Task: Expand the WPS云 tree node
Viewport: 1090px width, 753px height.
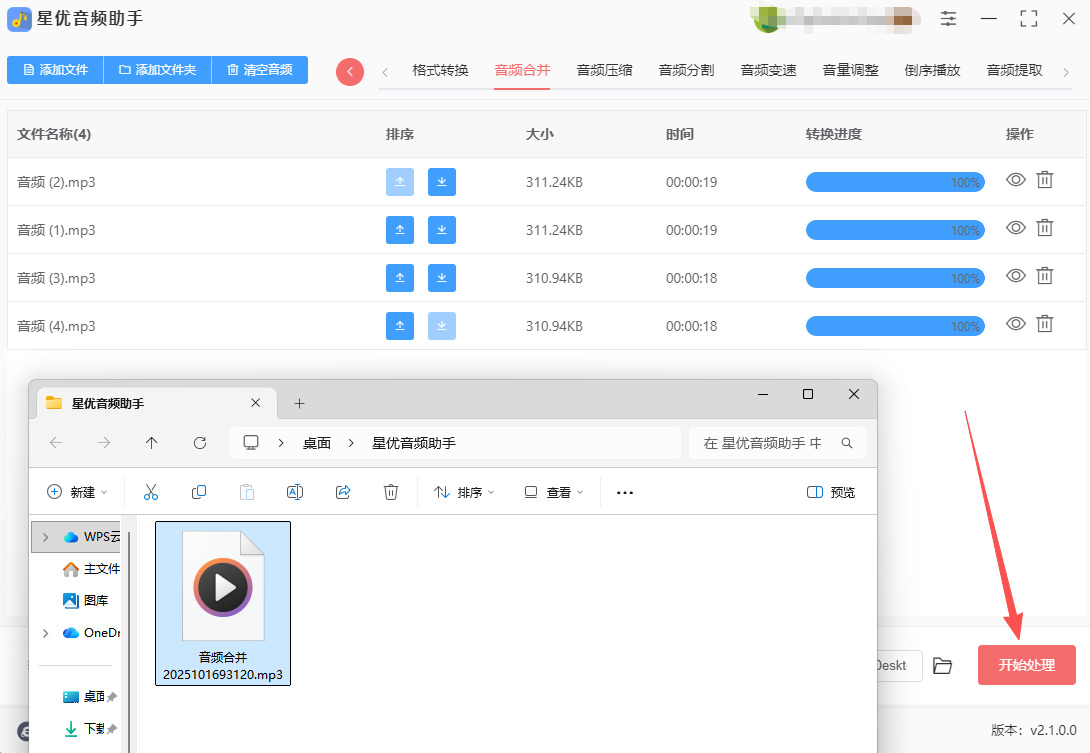Action: click(45, 537)
